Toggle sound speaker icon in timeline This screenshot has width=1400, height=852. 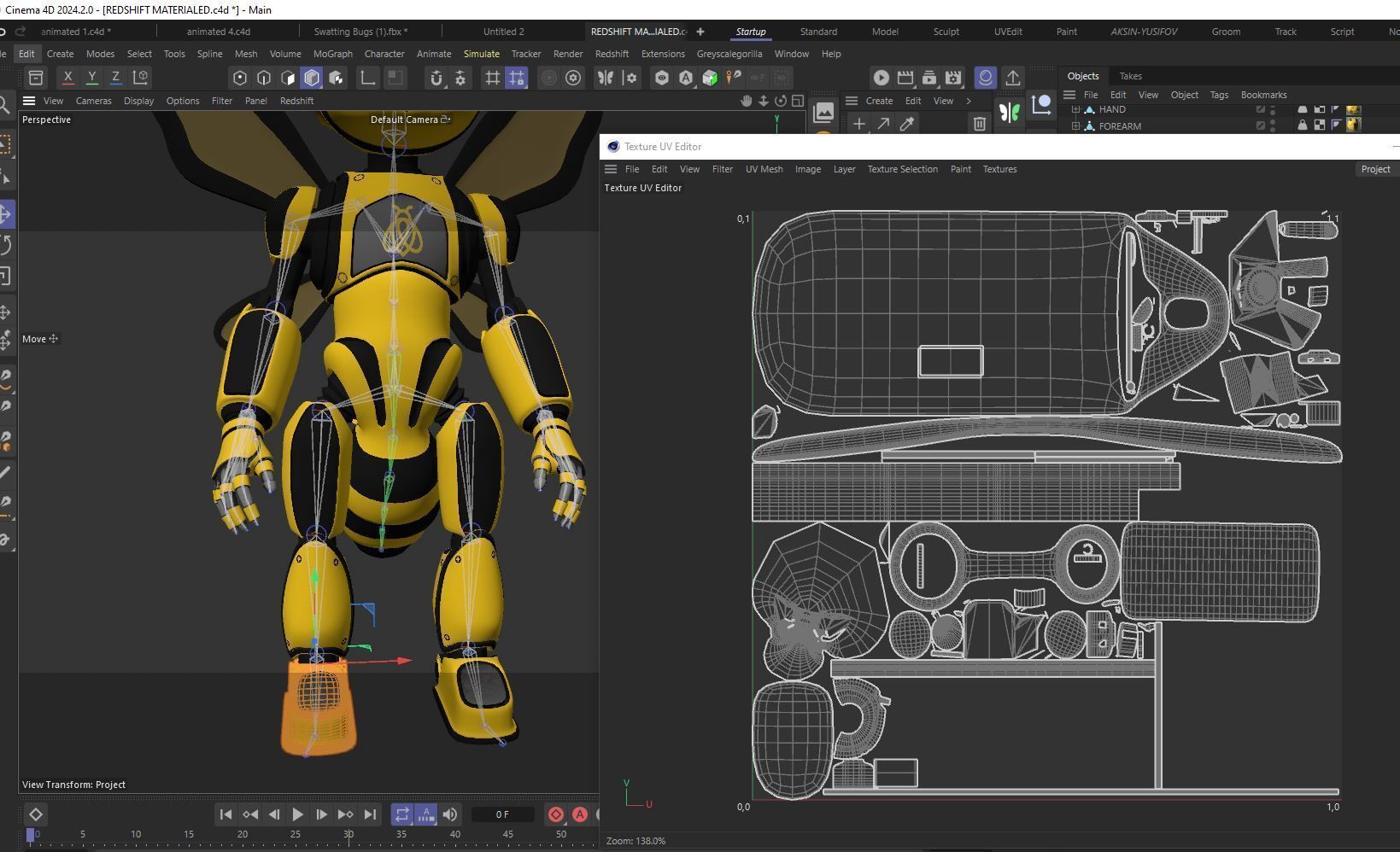click(x=450, y=814)
